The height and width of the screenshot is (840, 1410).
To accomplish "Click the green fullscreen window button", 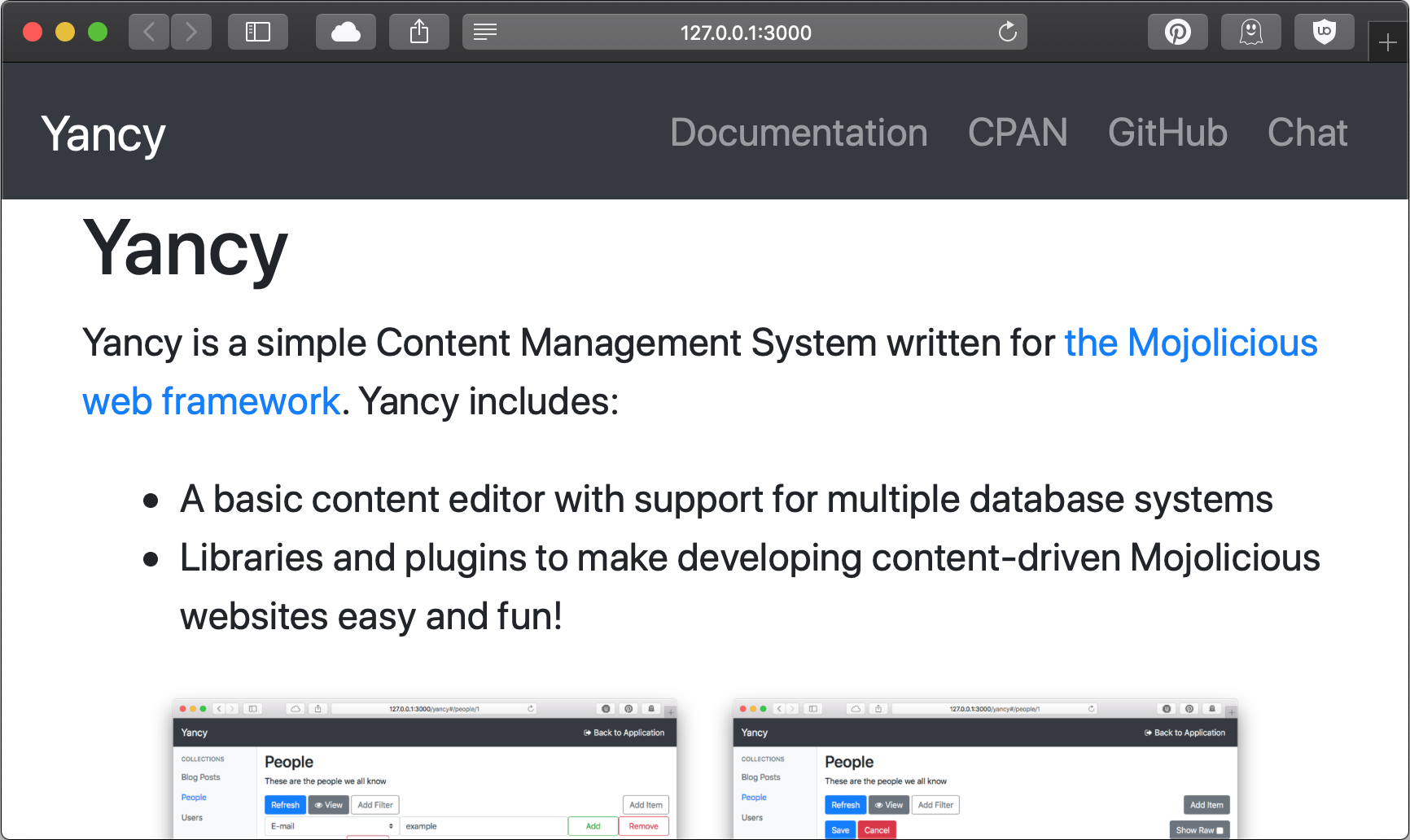I will 98,33.
